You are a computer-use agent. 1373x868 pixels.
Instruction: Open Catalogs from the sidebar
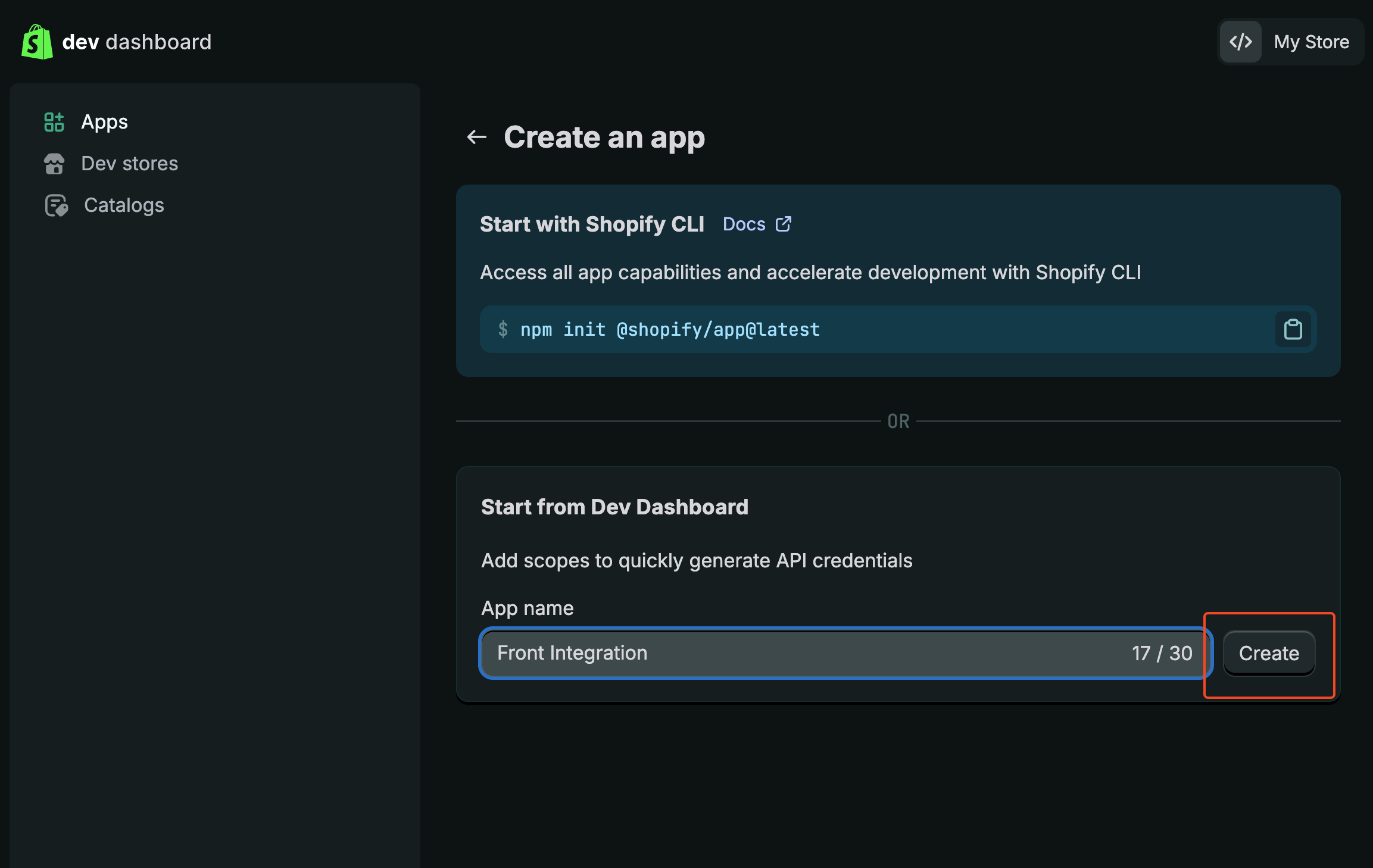(x=124, y=205)
